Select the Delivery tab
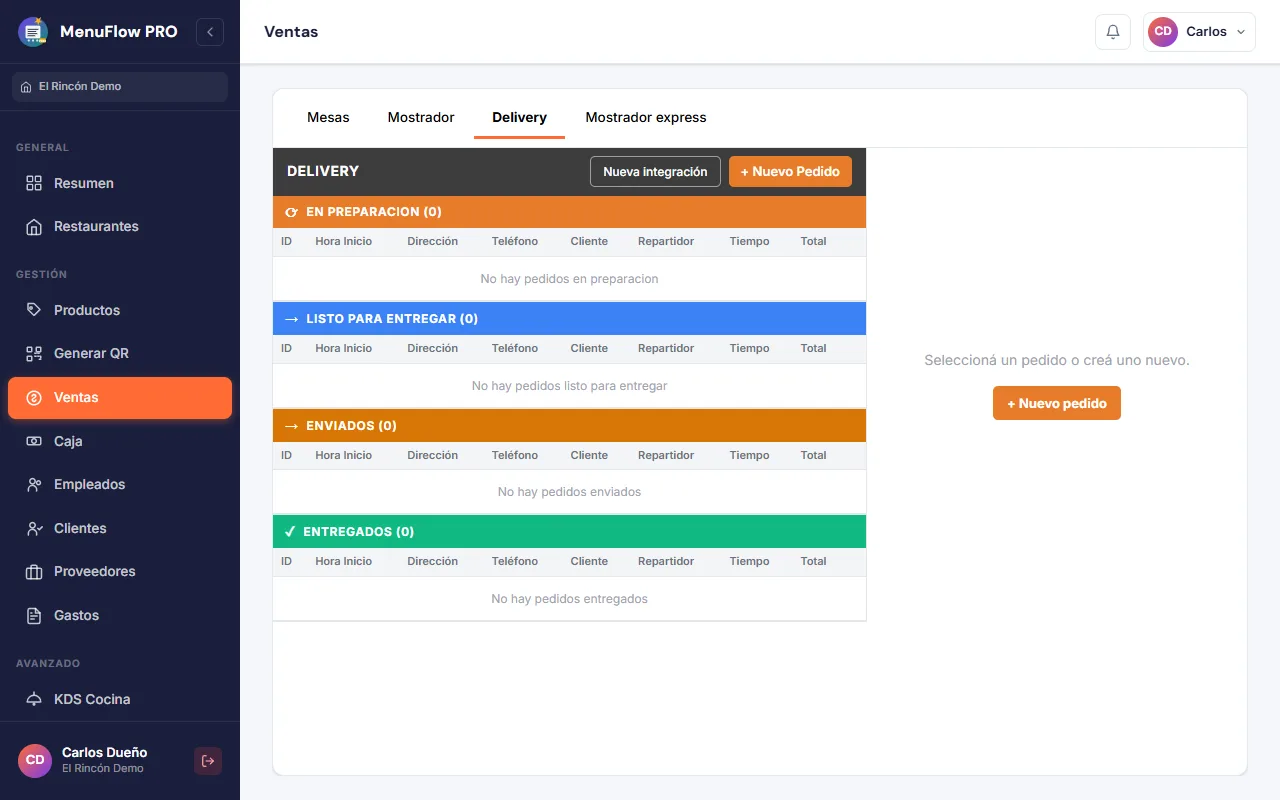The image size is (1280, 800). [x=519, y=117]
